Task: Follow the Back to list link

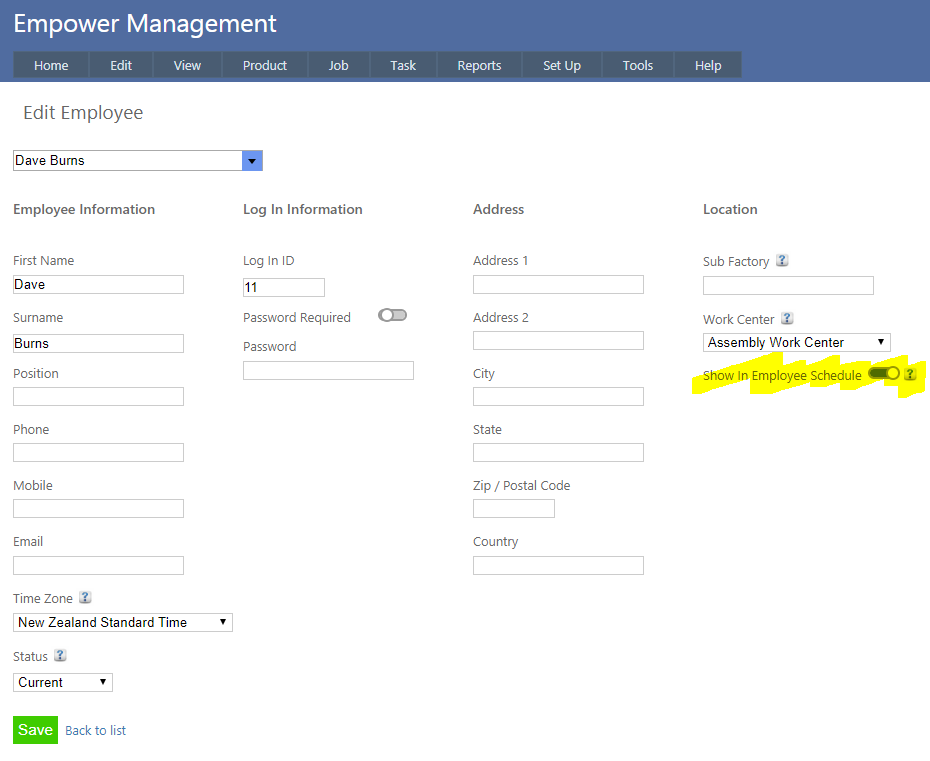Action: click(x=95, y=730)
